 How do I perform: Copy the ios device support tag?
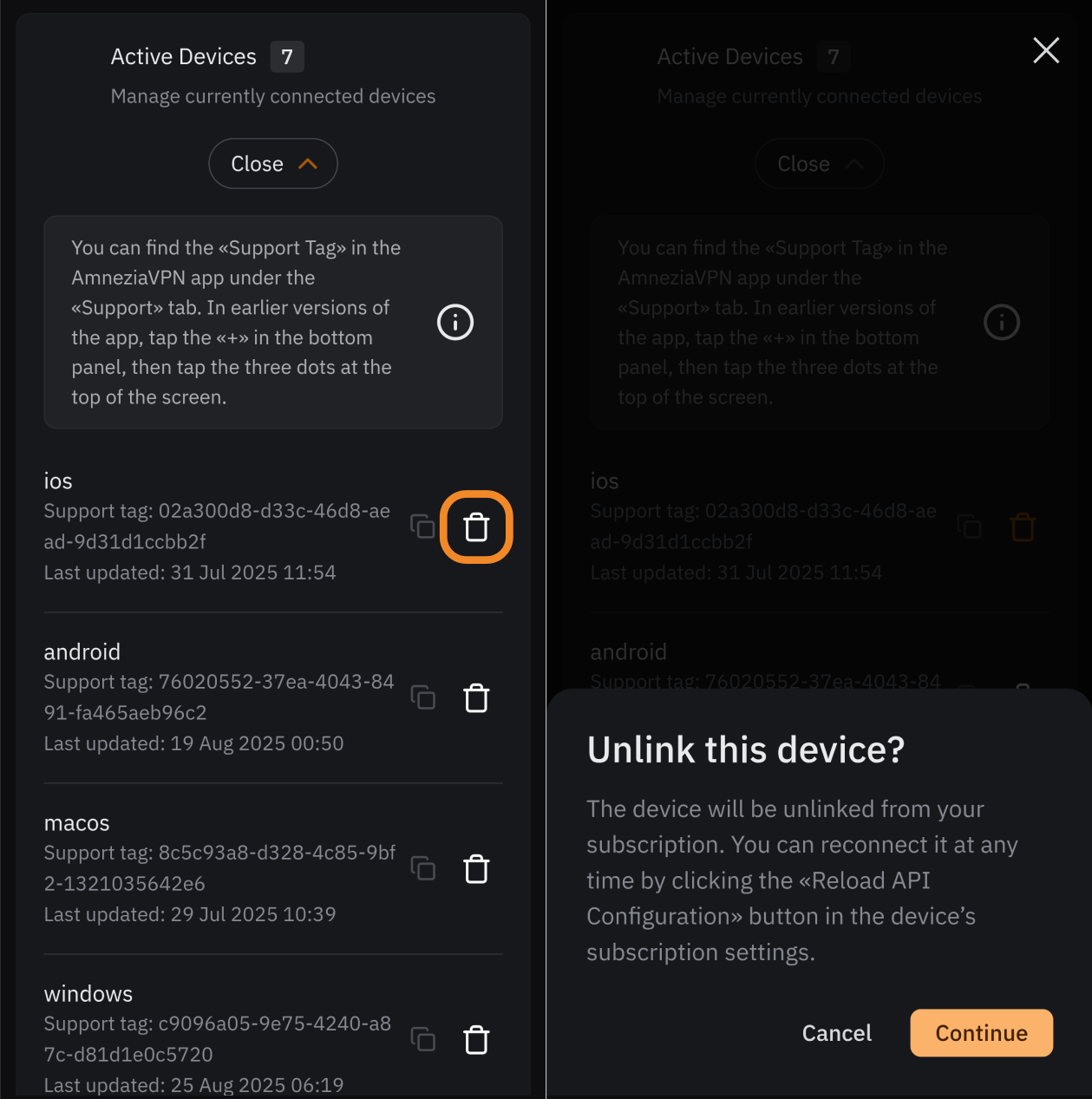422,526
